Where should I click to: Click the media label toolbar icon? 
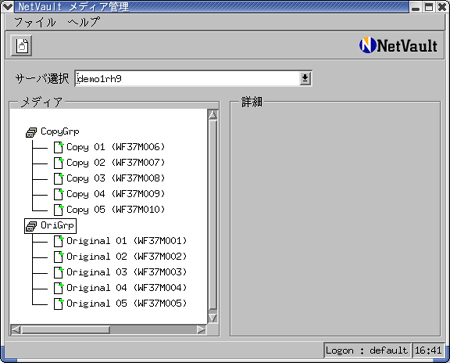click(x=22, y=45)
